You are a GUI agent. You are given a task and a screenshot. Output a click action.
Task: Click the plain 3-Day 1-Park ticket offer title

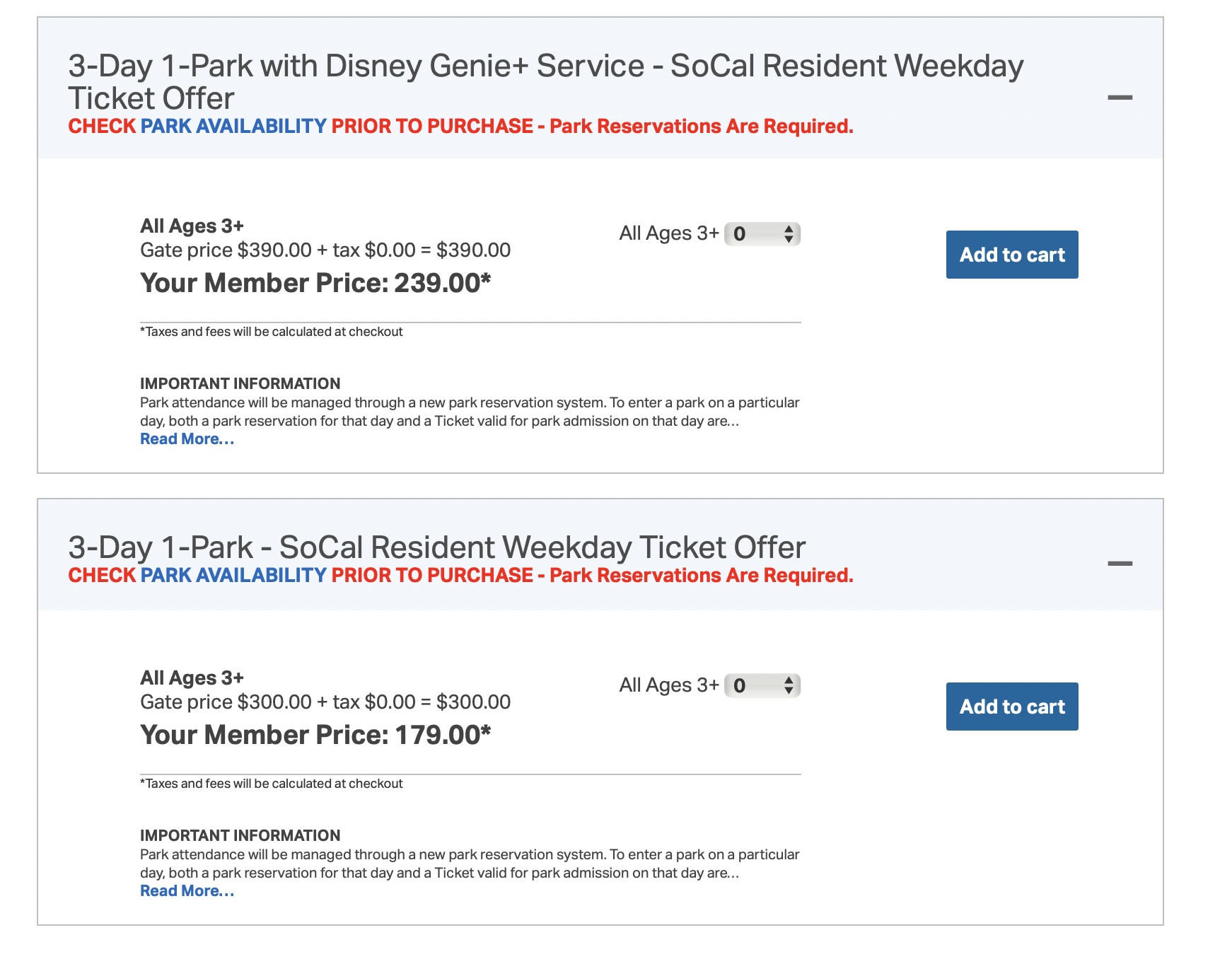point(436,547)
